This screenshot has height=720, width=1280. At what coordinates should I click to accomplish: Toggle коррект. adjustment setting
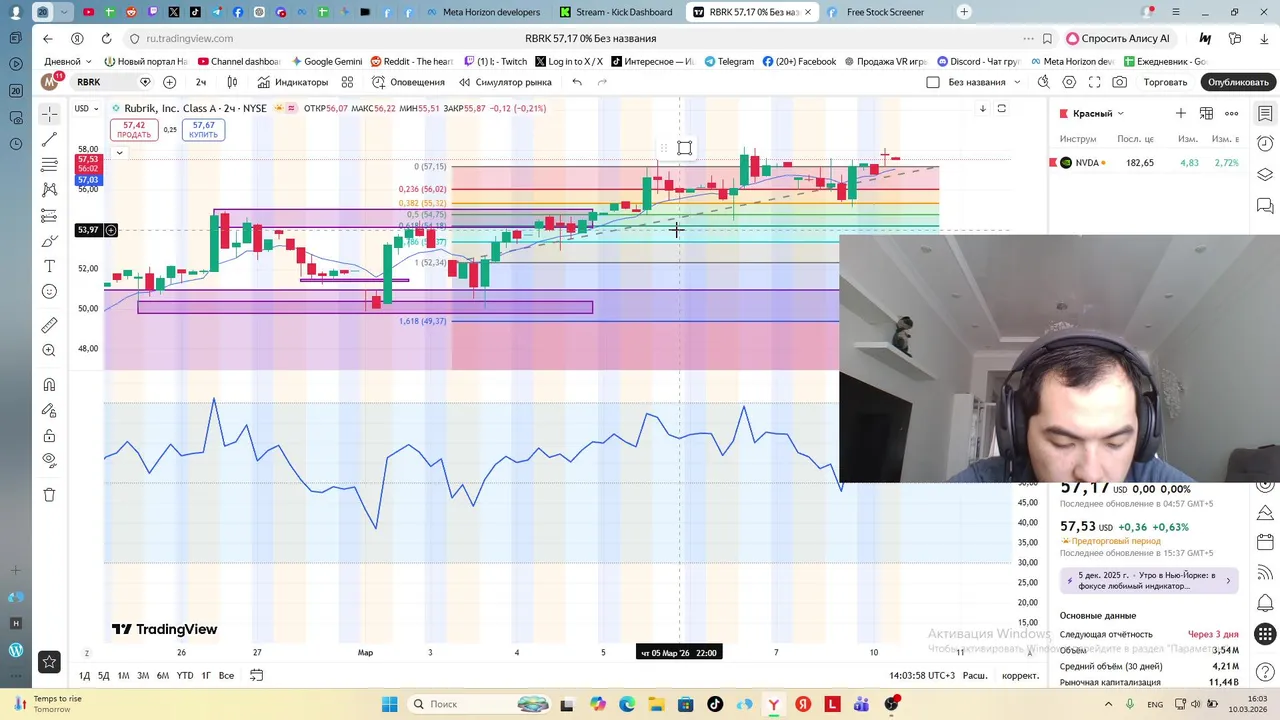pos(1020,675)
